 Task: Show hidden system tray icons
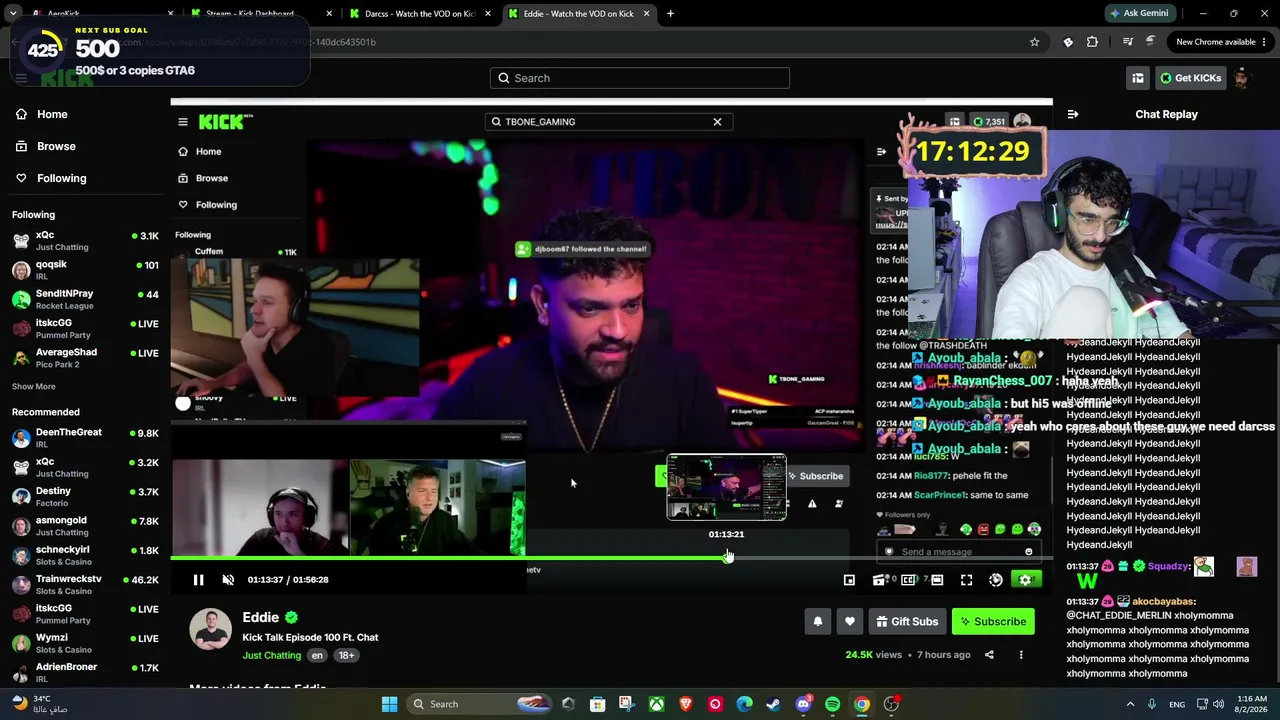[1130, 704]
